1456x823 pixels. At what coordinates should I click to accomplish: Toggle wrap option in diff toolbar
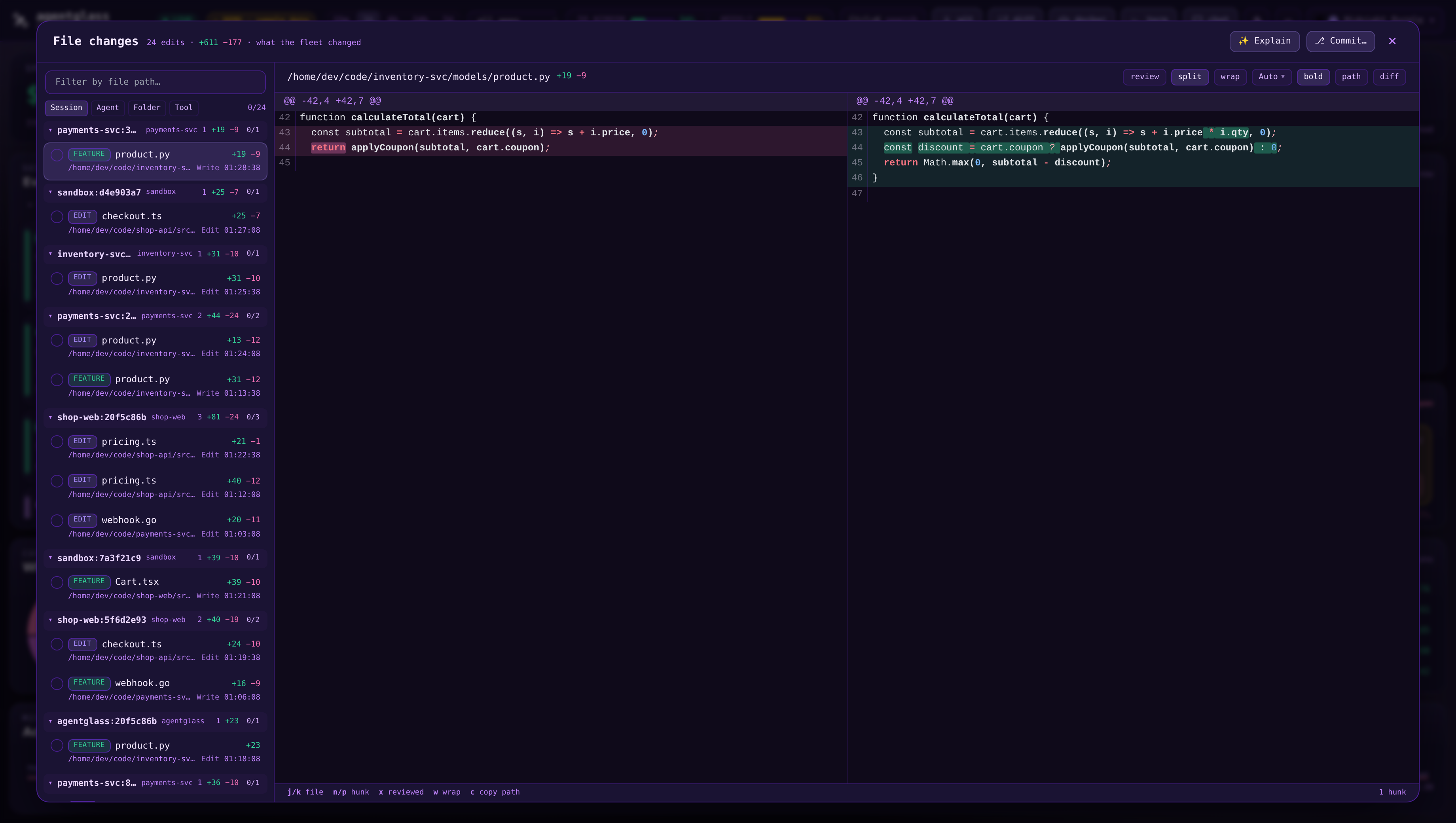pos(1230,77)
